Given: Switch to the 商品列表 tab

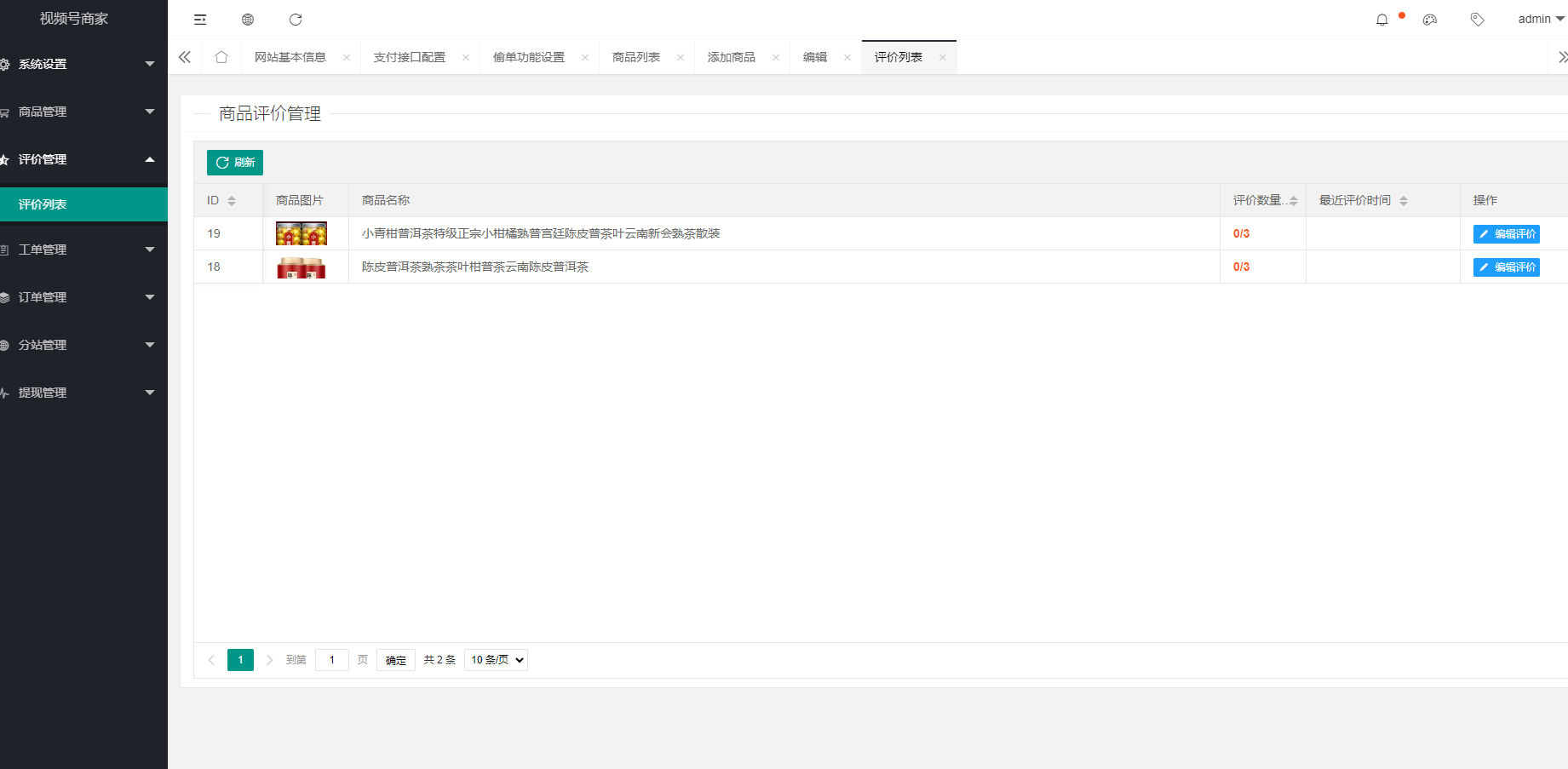Looking at the screenshot, I should pos(636,57).
